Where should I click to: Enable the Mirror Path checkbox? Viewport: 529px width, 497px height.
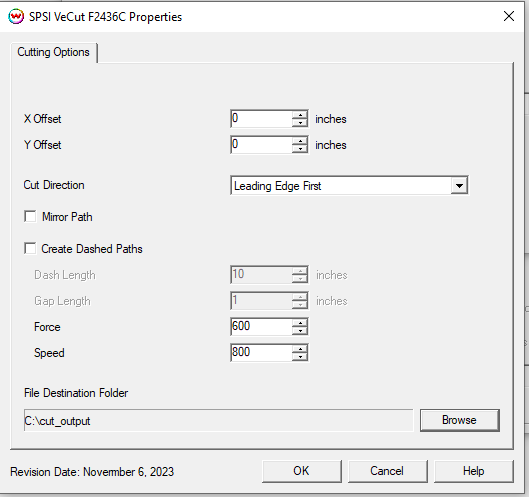[x=30, y=217]
